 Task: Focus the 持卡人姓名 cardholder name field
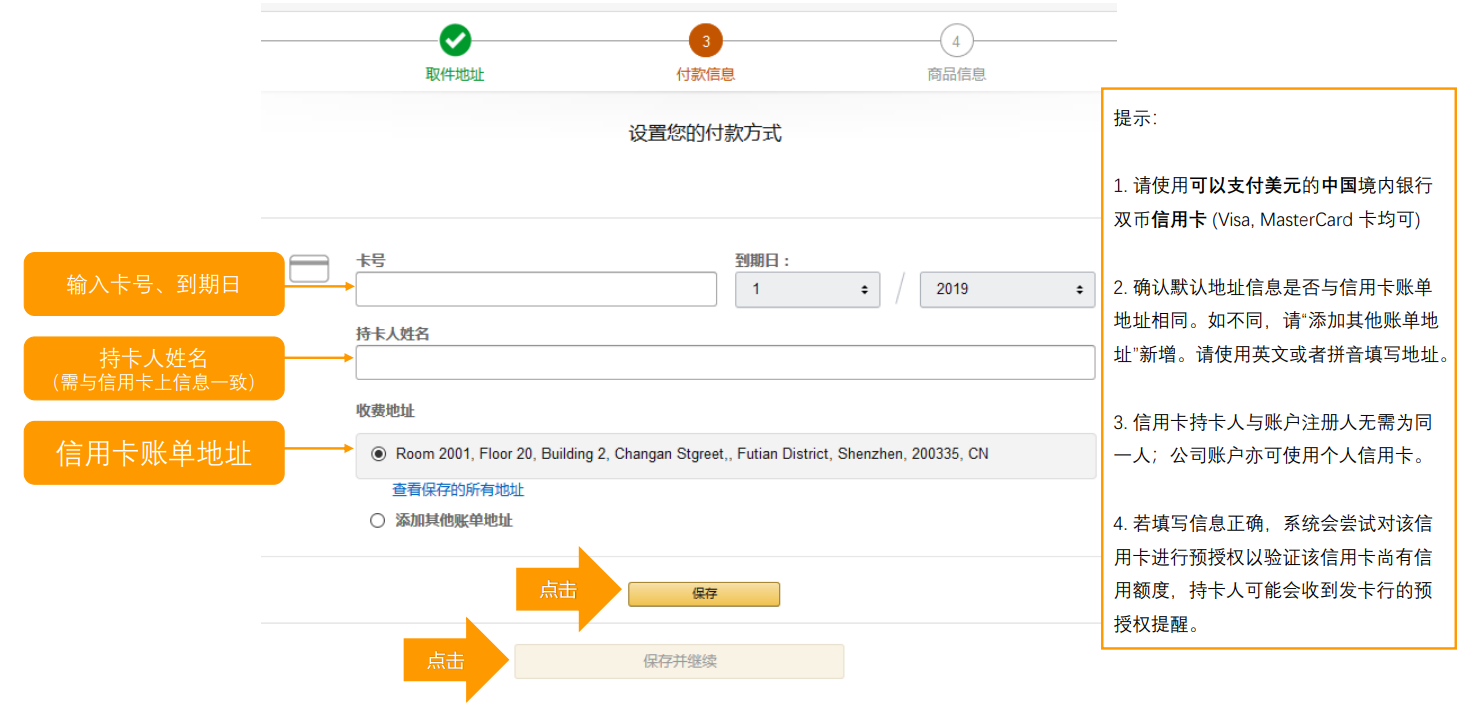pos(725,362)
